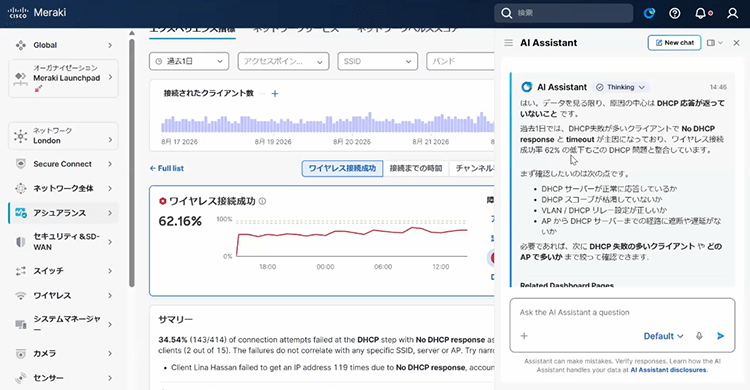Click the info icon beside ワイヤレス接続成功
Viewport: 750px width, 390px height.
262,201
